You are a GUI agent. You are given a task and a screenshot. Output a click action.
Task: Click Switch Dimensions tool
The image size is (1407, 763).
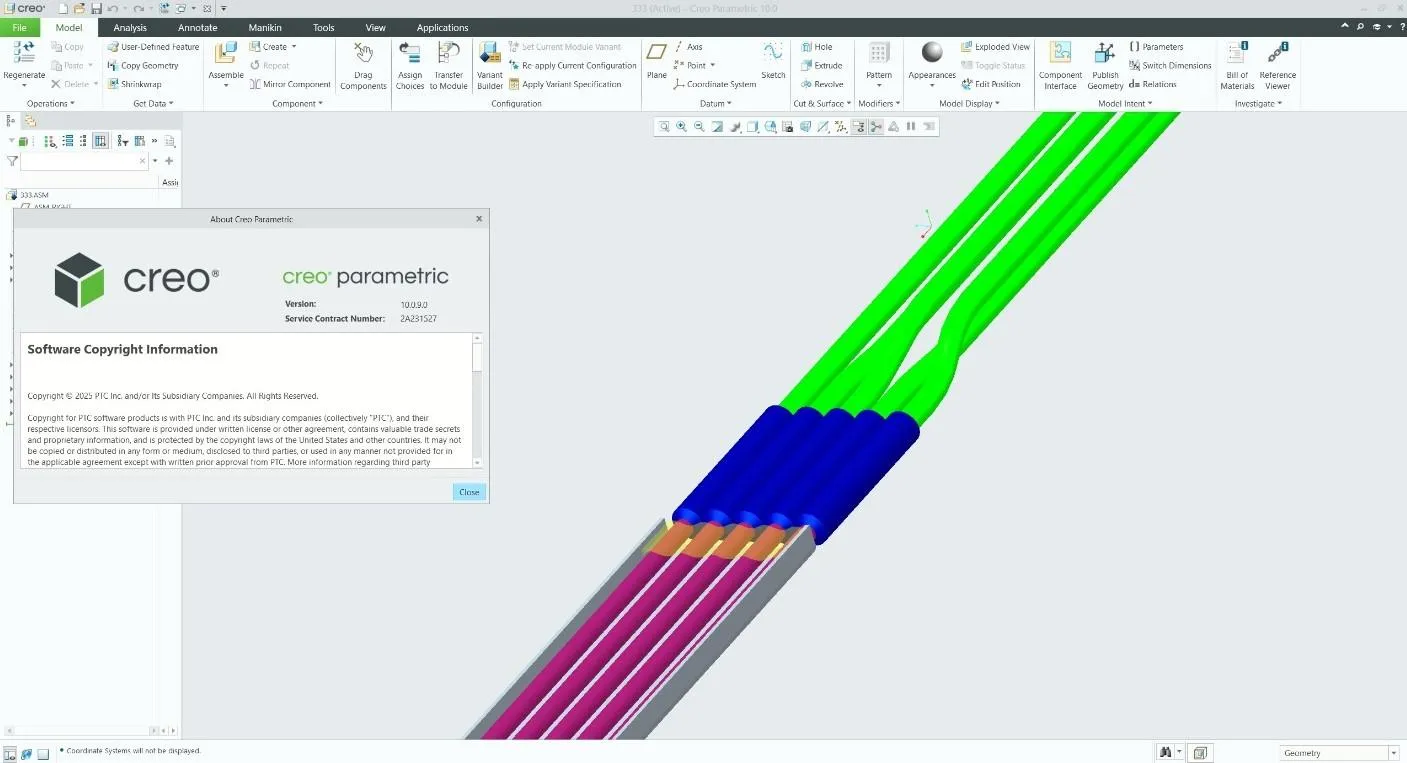click(x=1170, y=66)
